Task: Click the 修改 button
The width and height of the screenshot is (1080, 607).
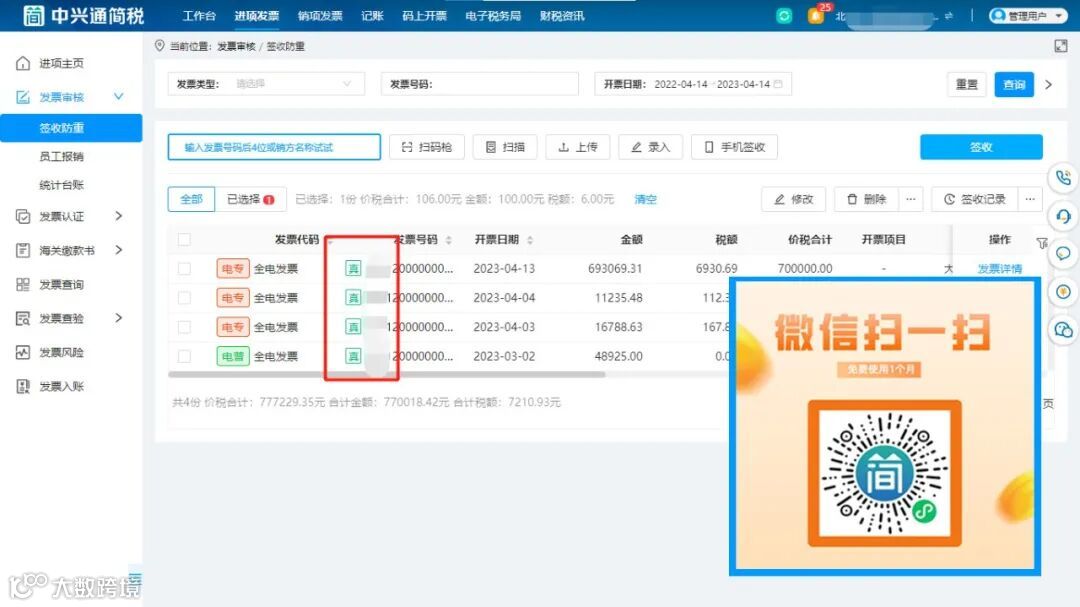Action: tap(793, 199)
